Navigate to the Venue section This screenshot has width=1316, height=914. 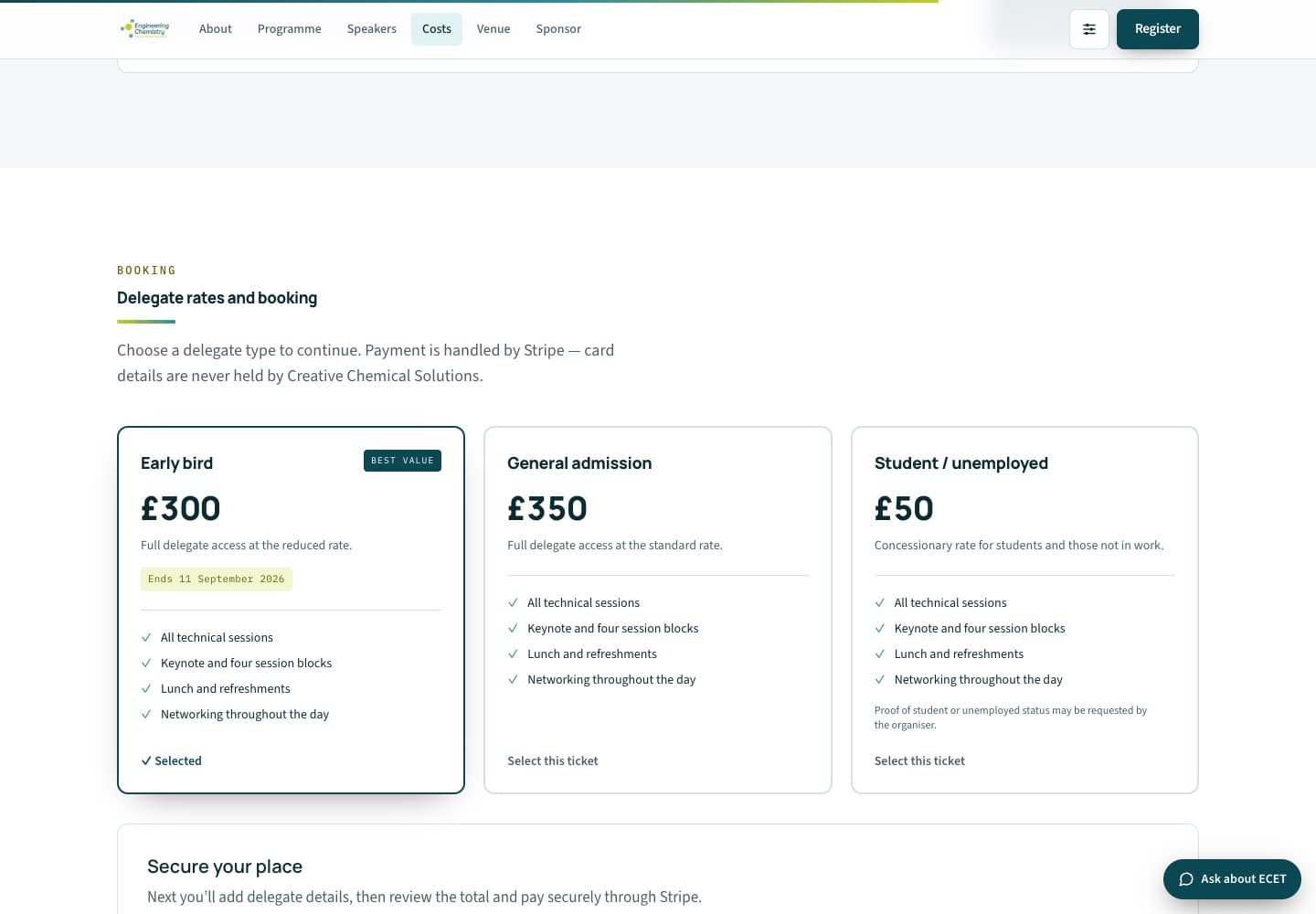coord(493,29)
